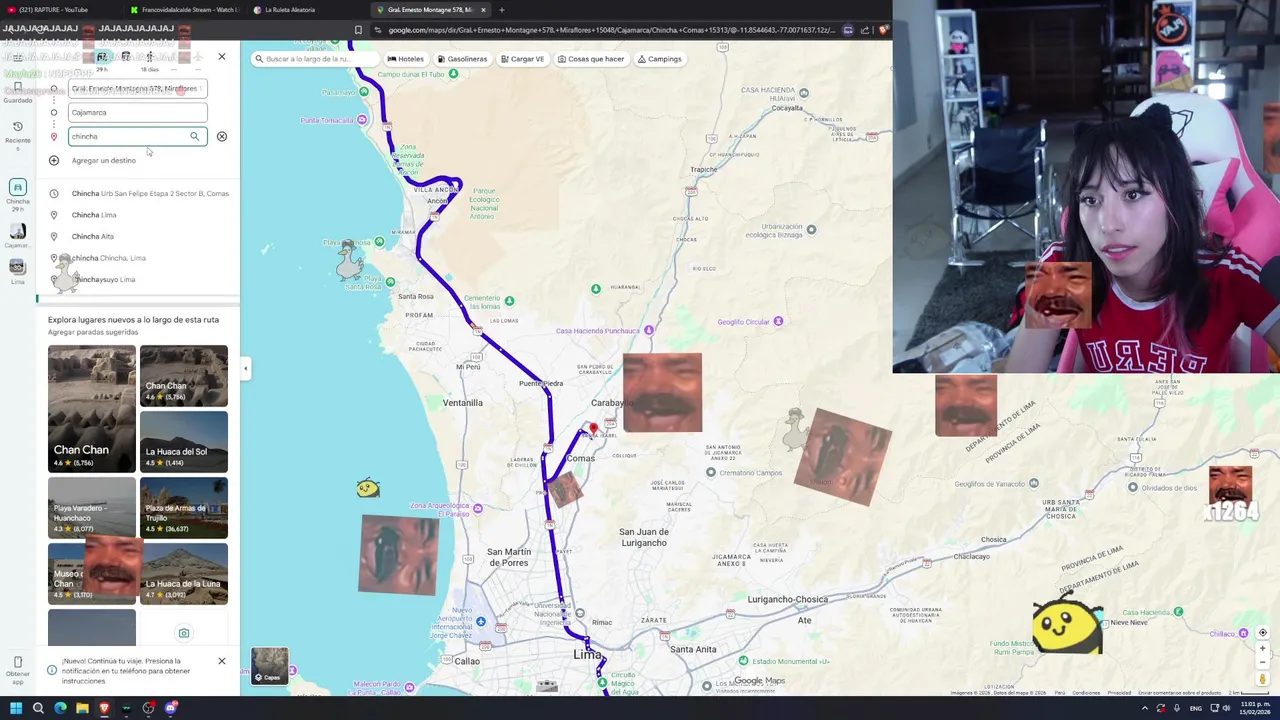This screenshot has height=720, width=1280.
Task: Open Guardado saved places
Action: [17, 91]
